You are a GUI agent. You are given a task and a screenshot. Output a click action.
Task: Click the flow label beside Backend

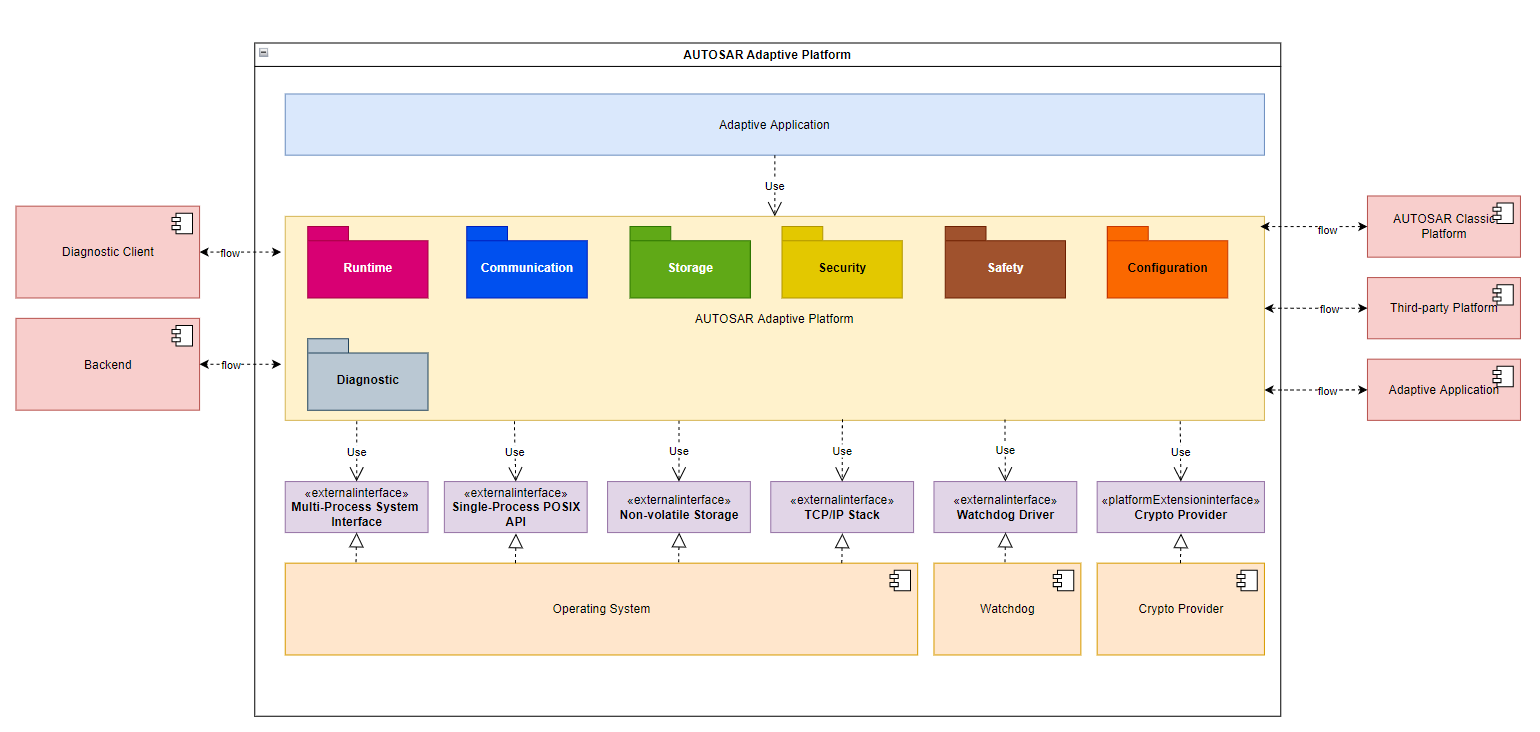point(231,365)
